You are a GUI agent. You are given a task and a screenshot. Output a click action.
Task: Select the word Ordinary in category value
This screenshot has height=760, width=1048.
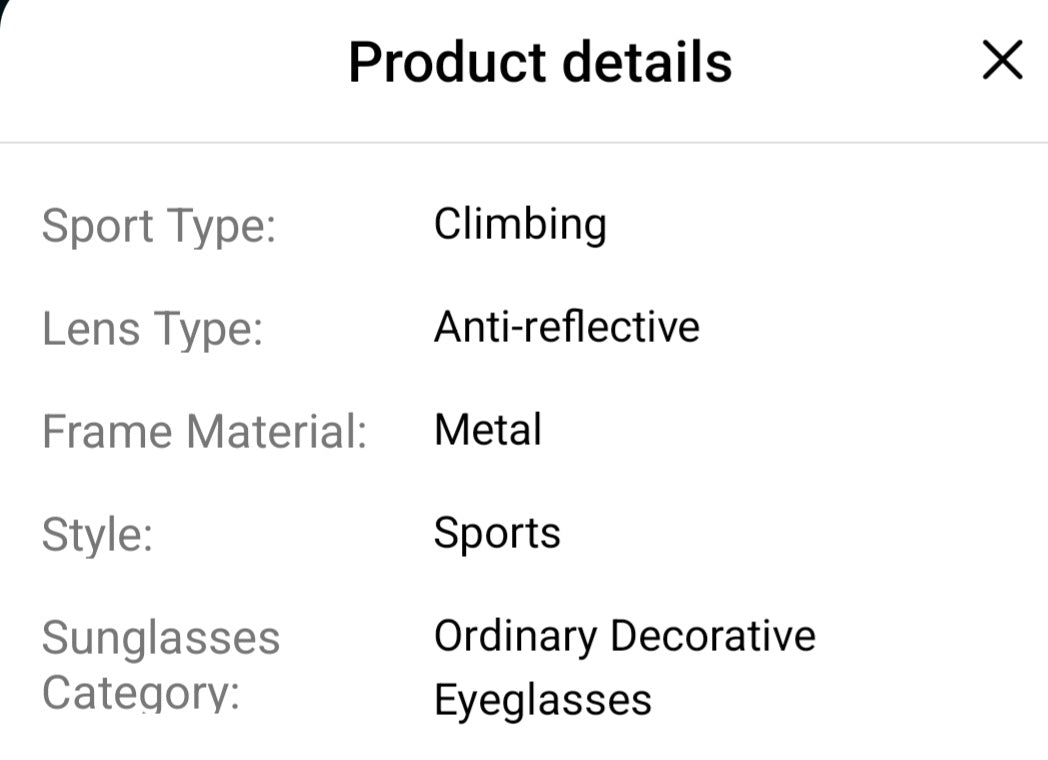(515, 636)
